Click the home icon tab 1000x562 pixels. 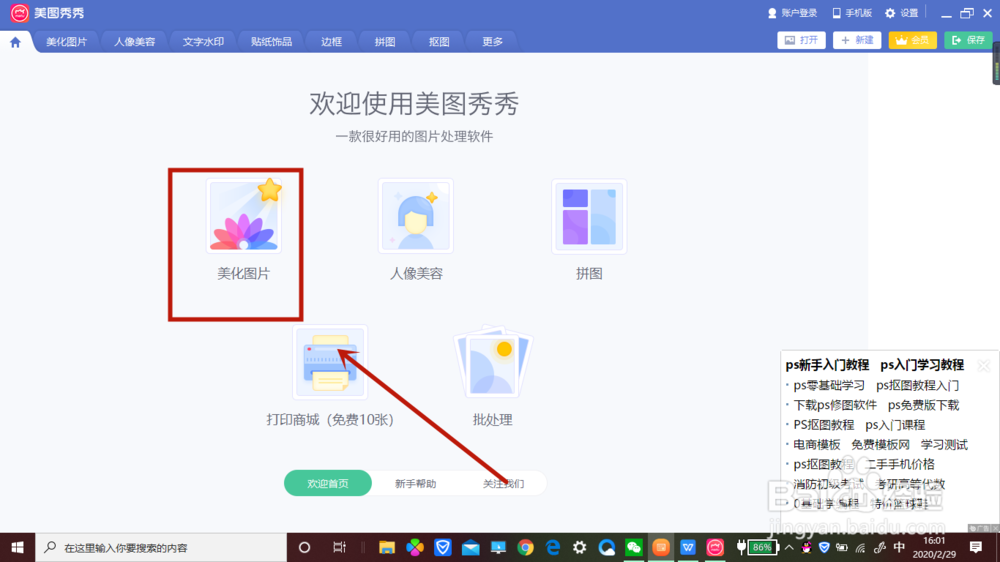[15, 42]
